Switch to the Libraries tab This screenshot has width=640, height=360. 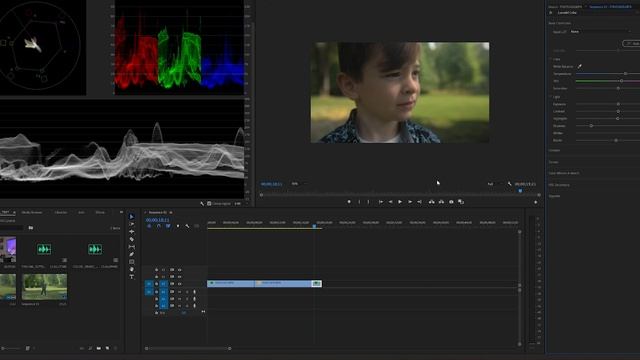pyautogui.click(x=61, y=213)
